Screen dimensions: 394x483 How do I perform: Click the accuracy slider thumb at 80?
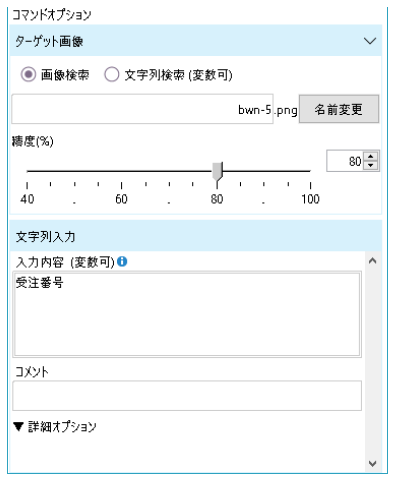(x=217, y=171)
